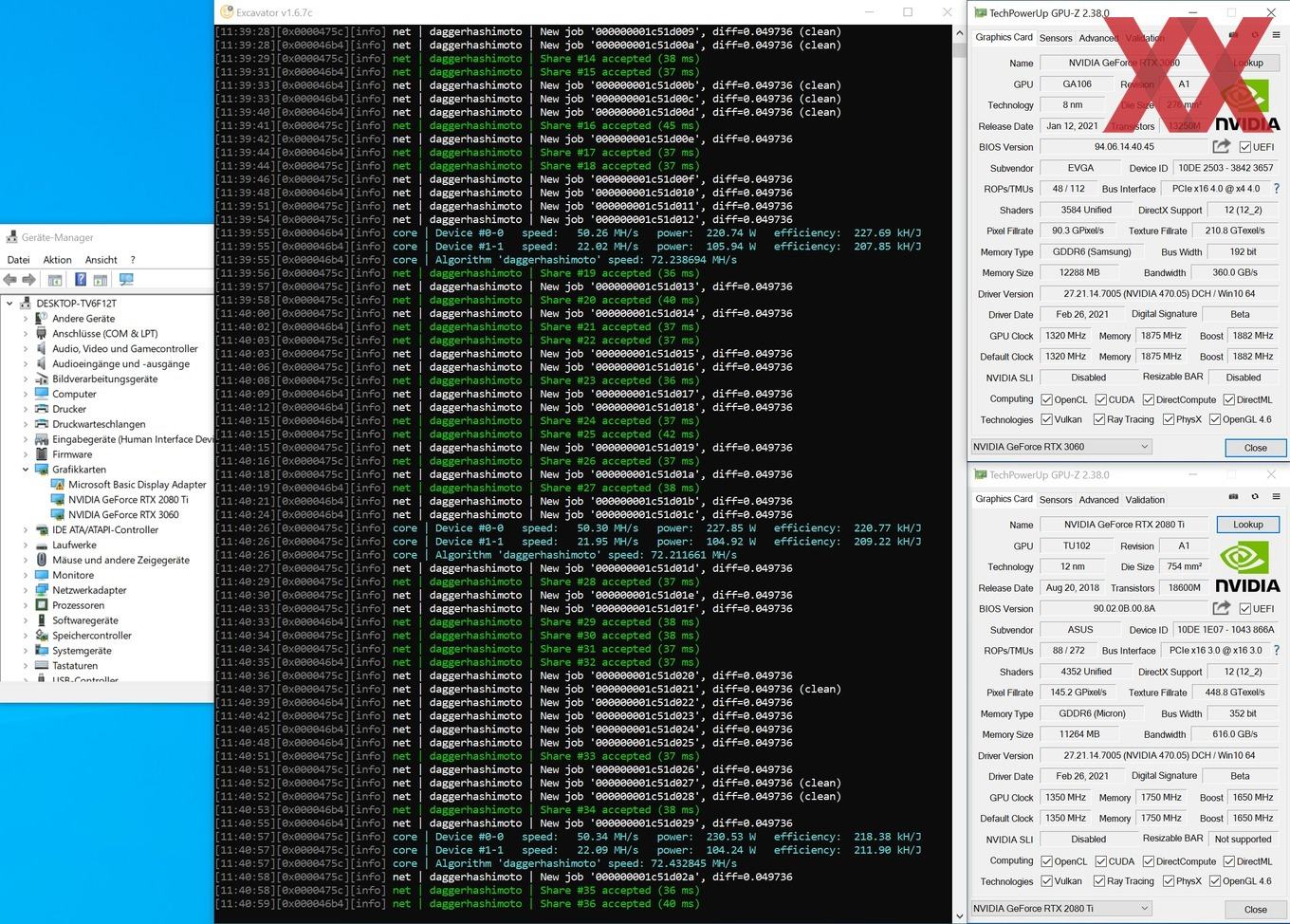Click the scan for hardware changes monitor icon
Screen dimensions: 1290x924
pyautogui.click(x=126, y=280)
